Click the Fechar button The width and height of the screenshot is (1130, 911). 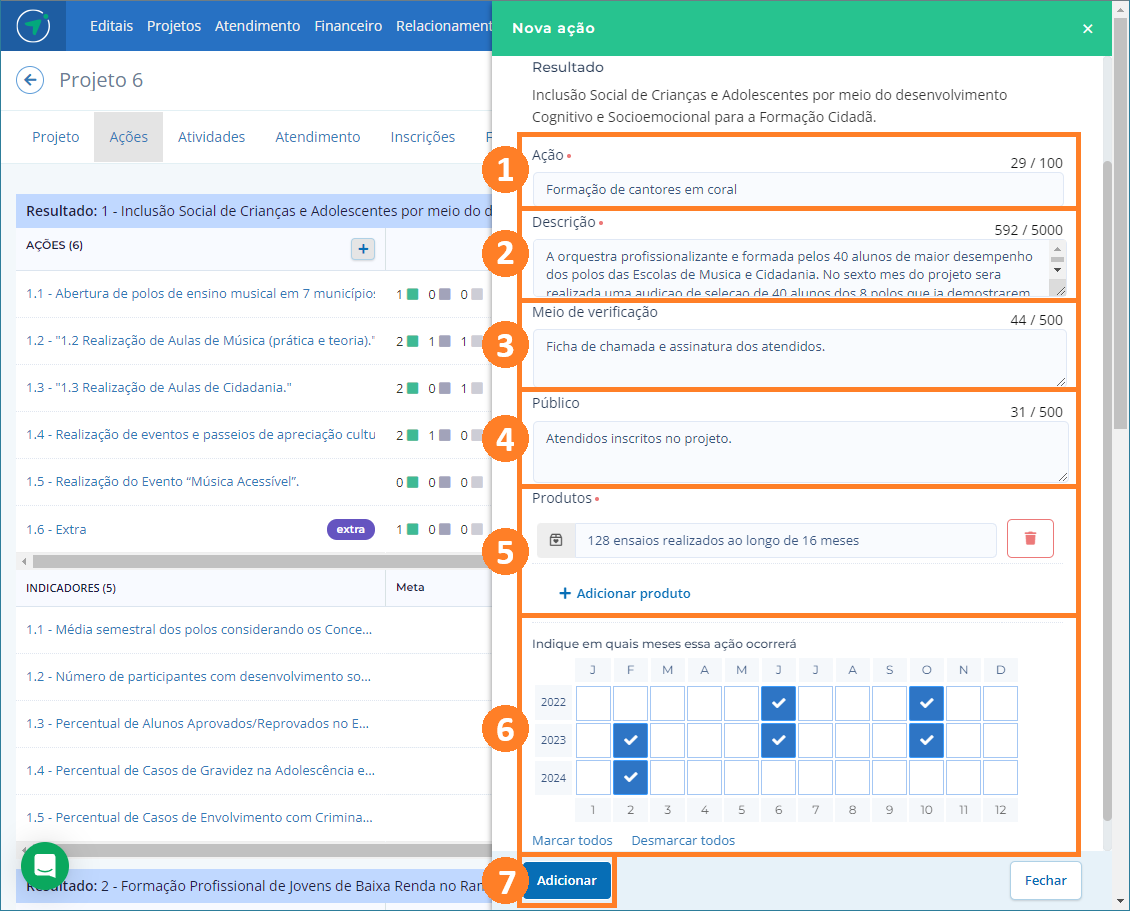(x=1045, y=881)
